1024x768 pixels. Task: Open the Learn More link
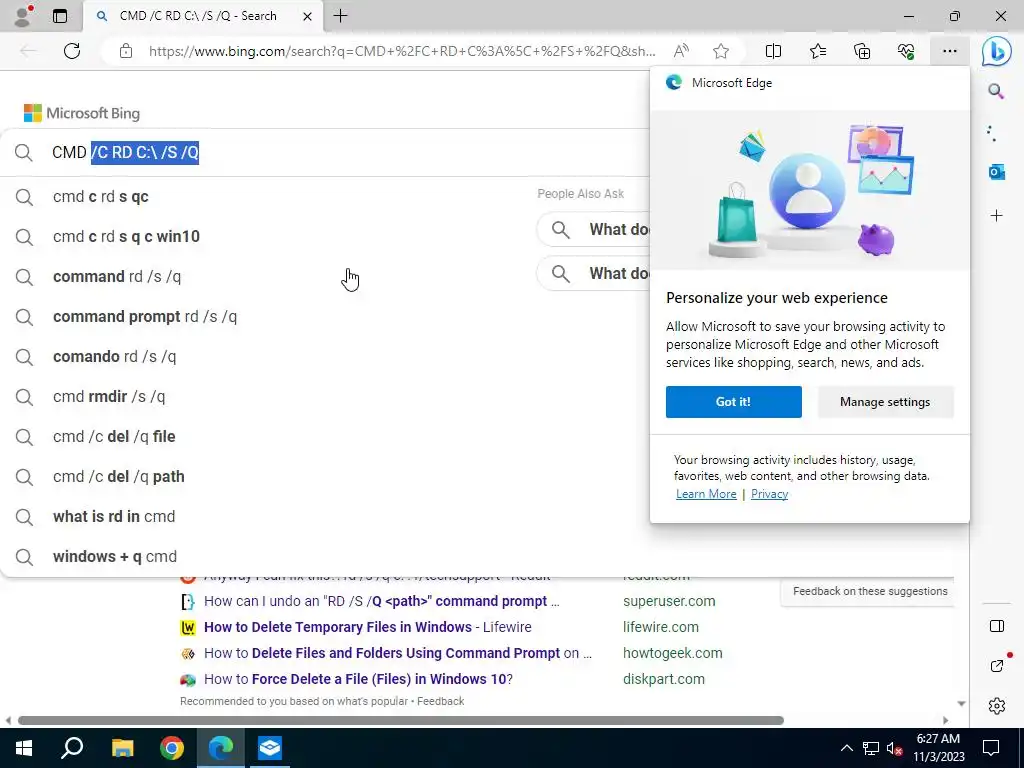[x=706, y=494]
